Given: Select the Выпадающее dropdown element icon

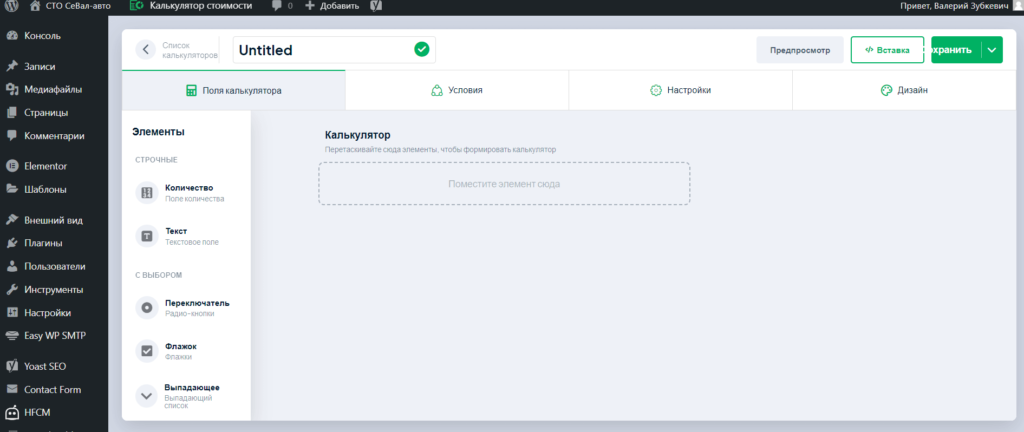Looking at the screenshot, I should point(147,395).
